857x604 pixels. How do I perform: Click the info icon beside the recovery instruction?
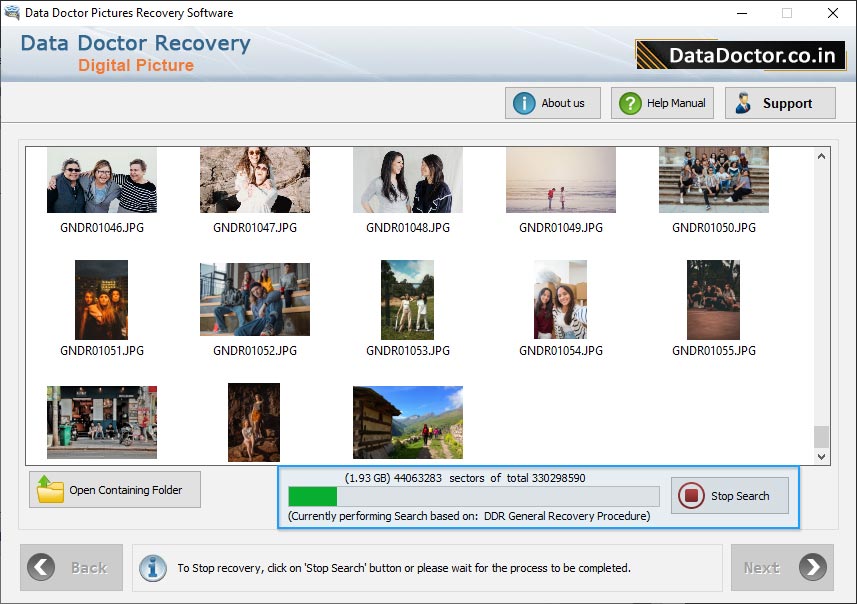(152, 568)
